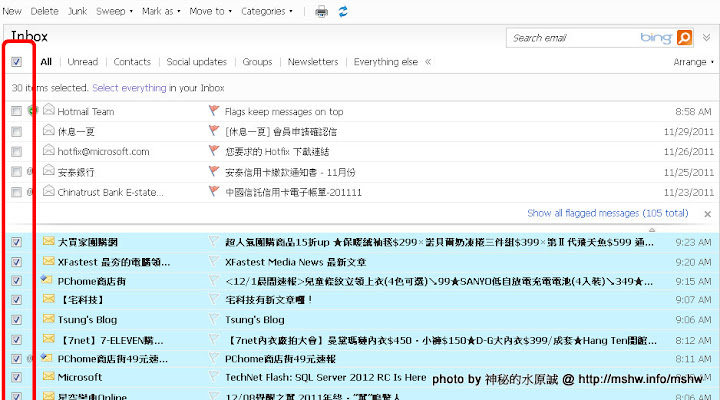This screenshot has width=720, height=400.
Task: Click envelope icon of 宅科技 row
Action: [x=49, y=299]
